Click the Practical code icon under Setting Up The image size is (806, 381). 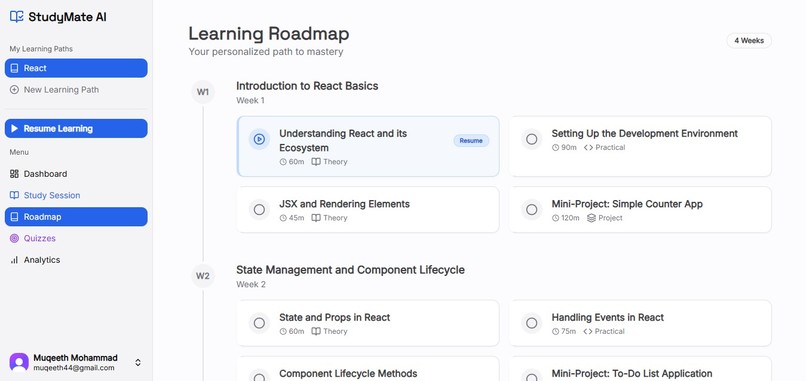point(588,148)
